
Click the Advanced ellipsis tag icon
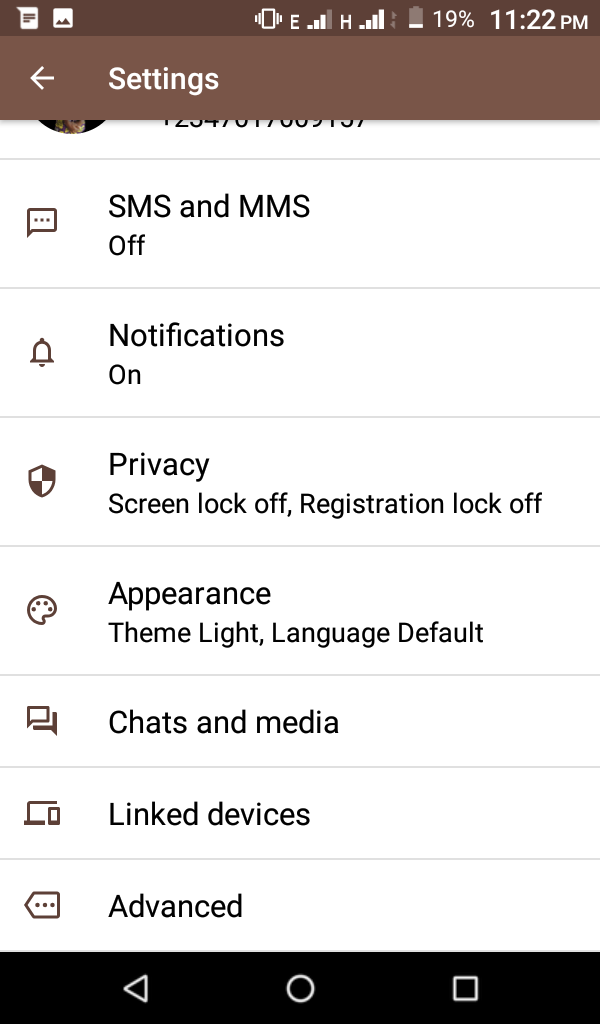(x=43, y=905)
